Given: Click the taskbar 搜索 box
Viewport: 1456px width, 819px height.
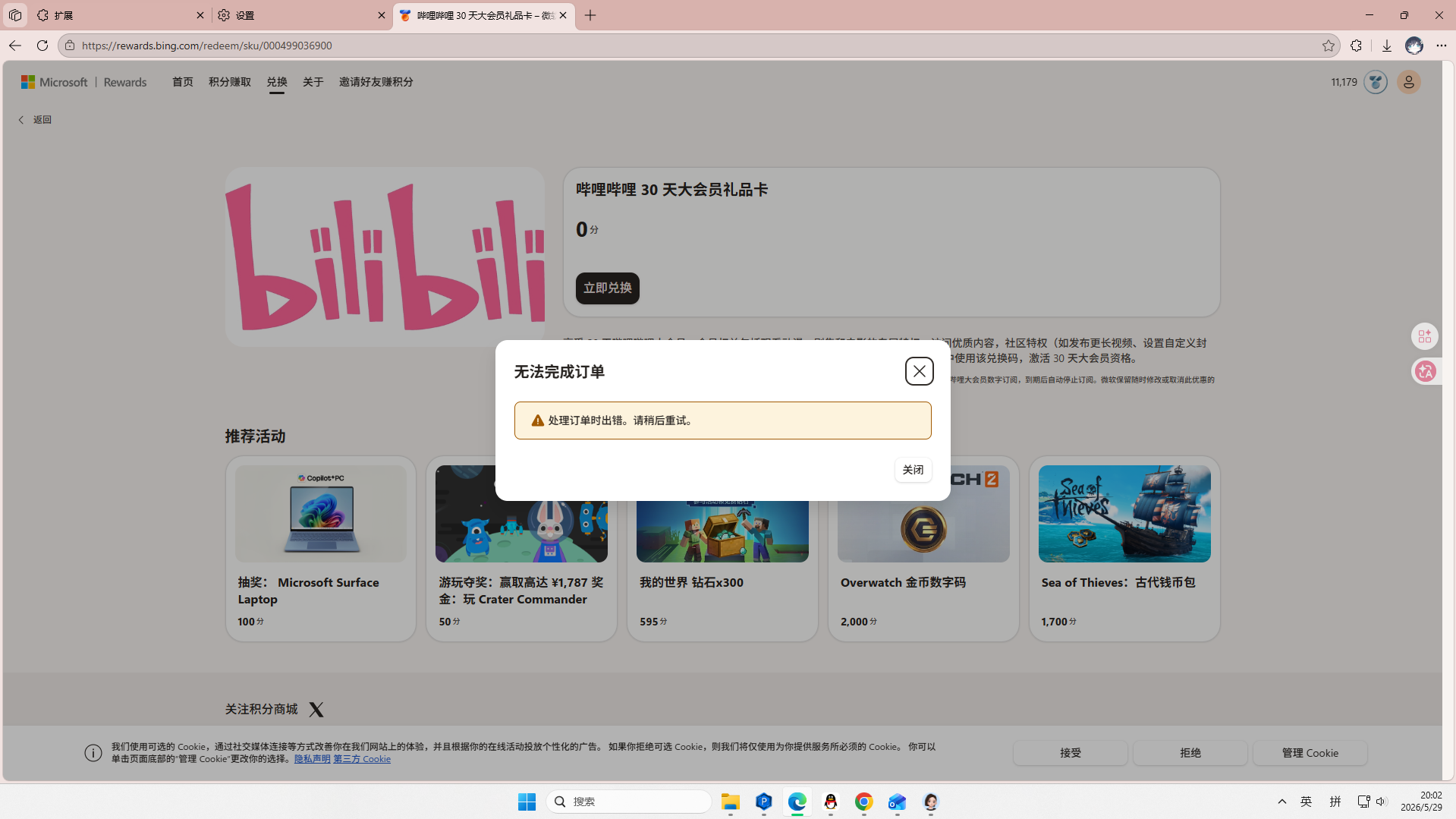Looking at the screenshot, I should [x=629, y=802].
